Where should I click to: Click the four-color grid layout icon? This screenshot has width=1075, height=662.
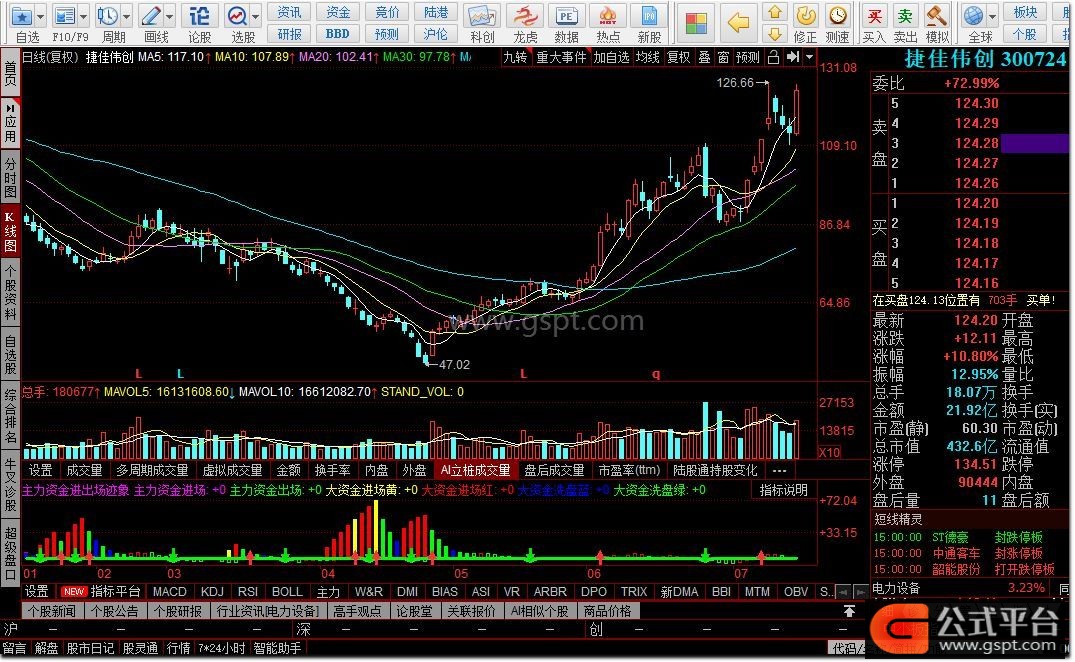pyautogui.click(x=697, y=23)
